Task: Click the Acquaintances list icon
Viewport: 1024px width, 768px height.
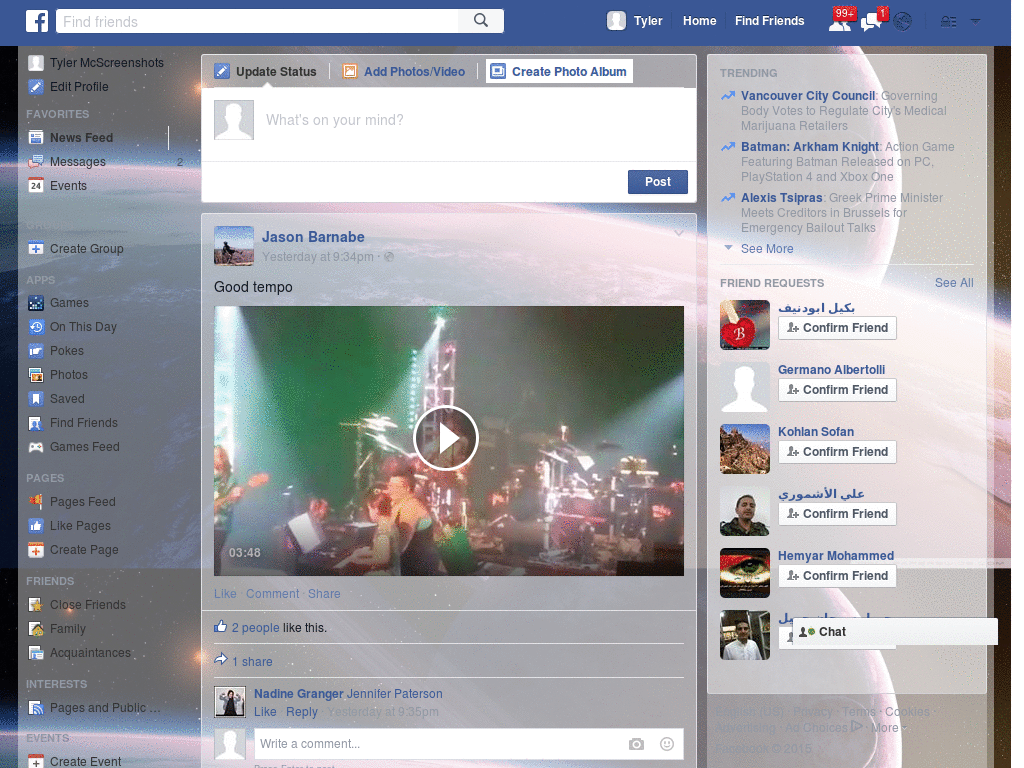Action: coord(36,653)
